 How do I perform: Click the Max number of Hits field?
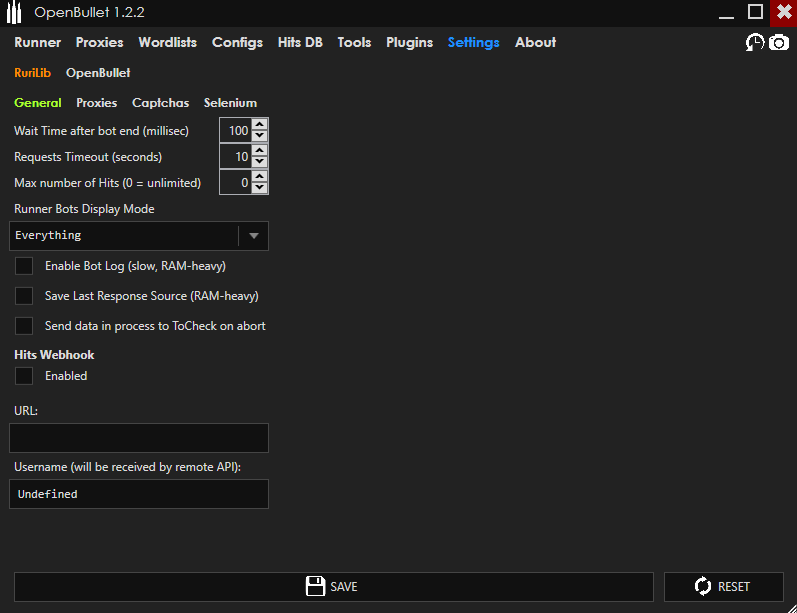tap(236, 182)
